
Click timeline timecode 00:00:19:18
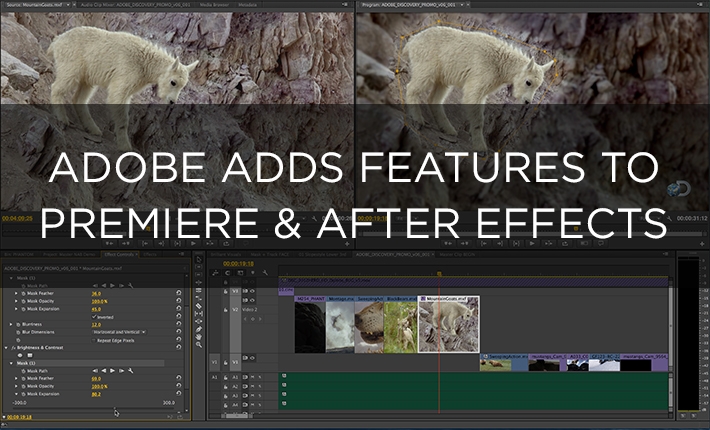point(238,263)
